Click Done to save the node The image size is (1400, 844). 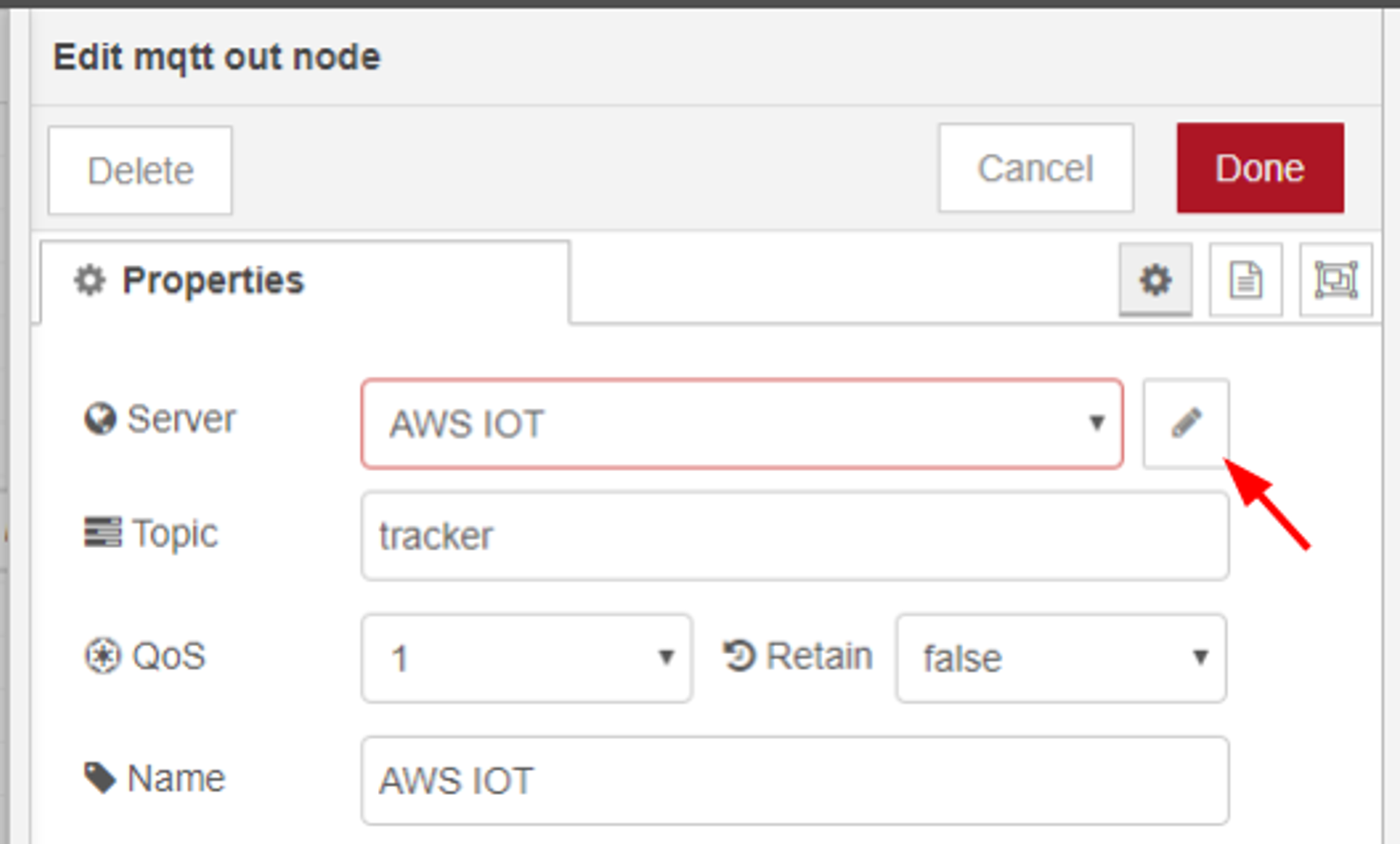pyautogui.click(x=1259, y=168)
